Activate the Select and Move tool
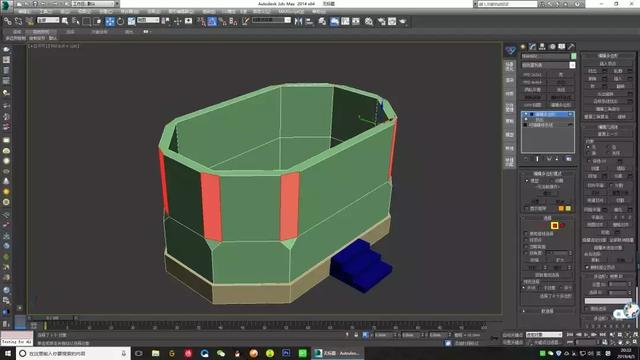This screenshot has height=360, width=640. click(110, 21)
